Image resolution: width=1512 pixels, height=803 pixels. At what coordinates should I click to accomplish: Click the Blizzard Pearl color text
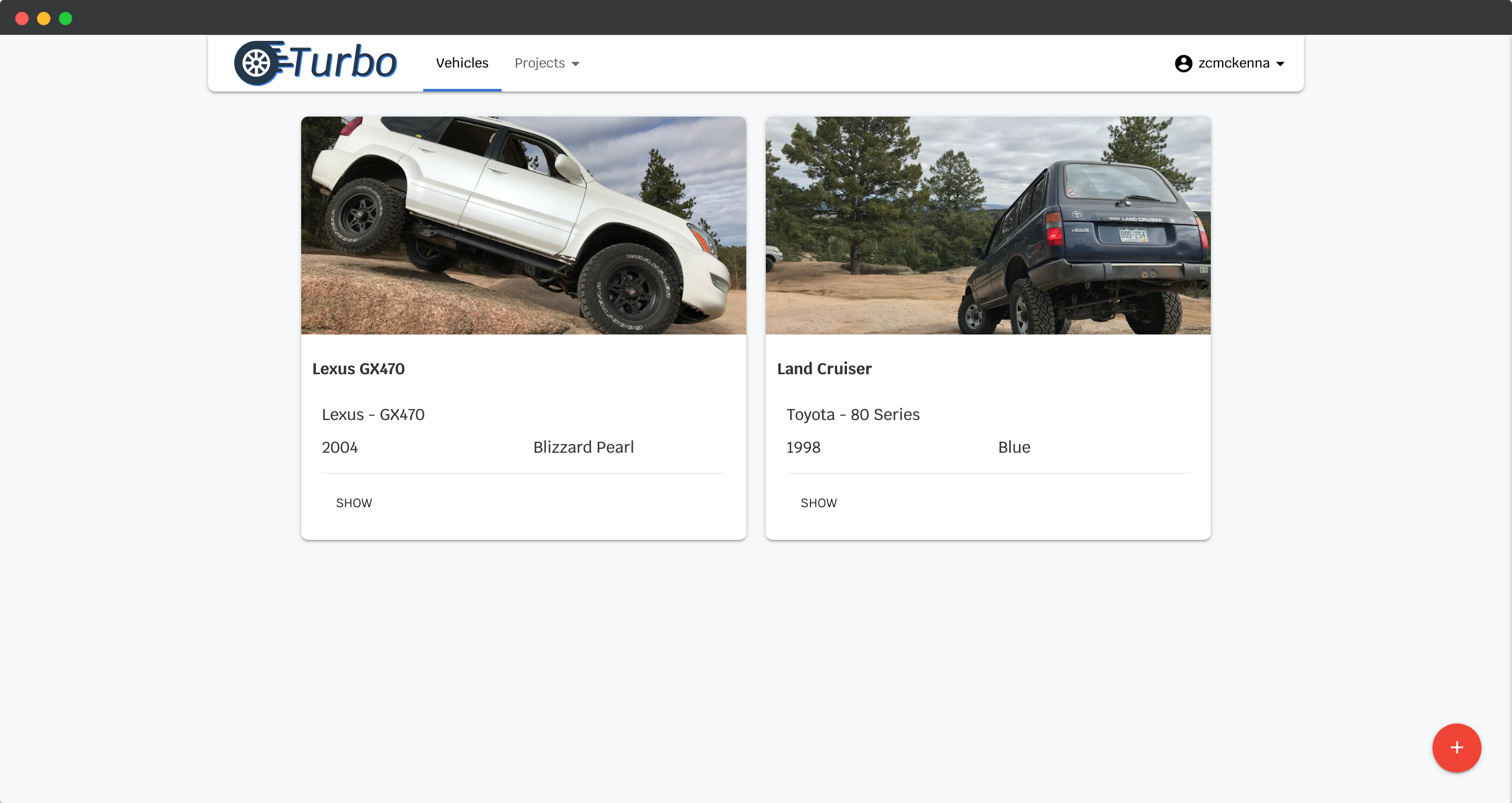[583, 447]
